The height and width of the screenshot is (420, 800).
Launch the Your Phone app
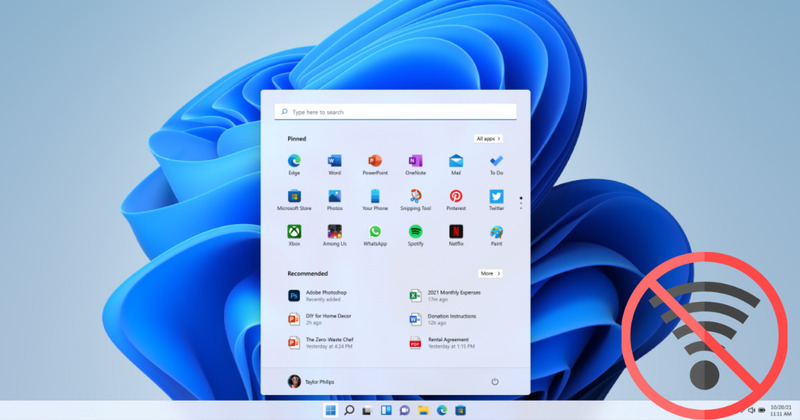click(x=375, y=200)
